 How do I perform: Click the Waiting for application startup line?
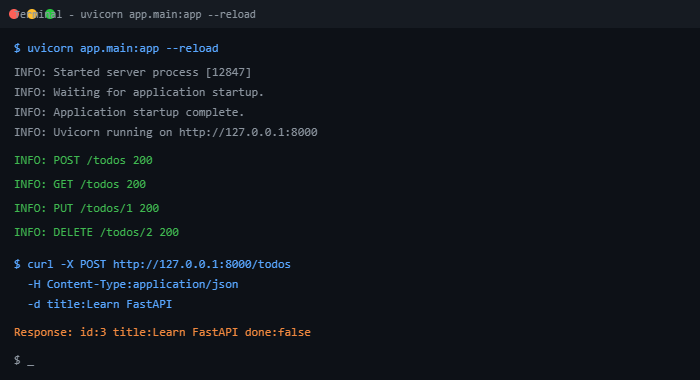(x=139, y=92)
